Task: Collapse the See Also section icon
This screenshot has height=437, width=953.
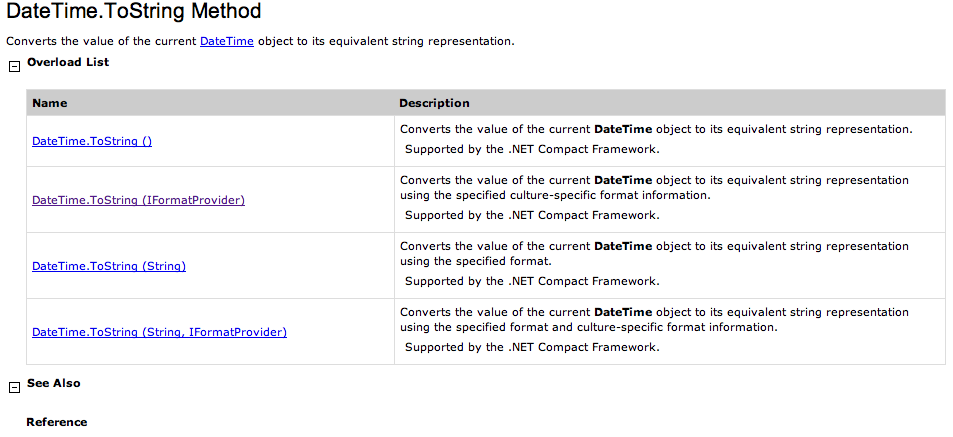Action: click(14, 387)
